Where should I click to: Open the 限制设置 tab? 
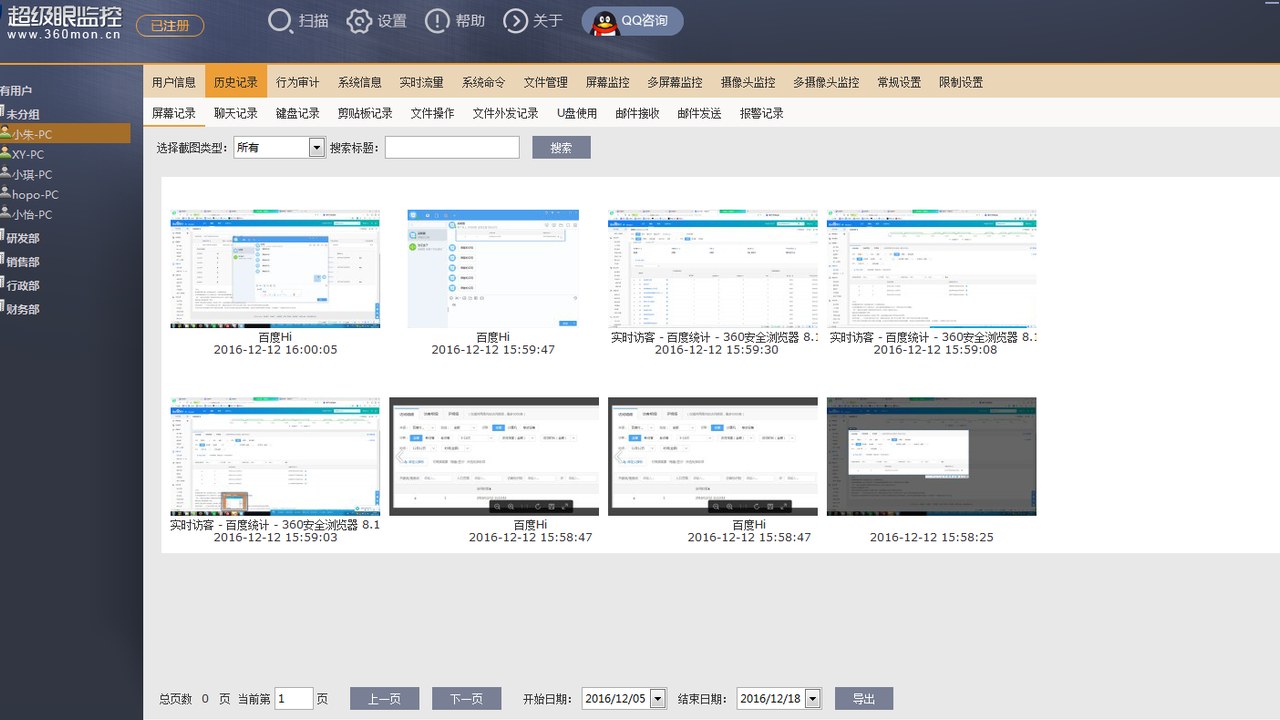click(x=961, y=82)
